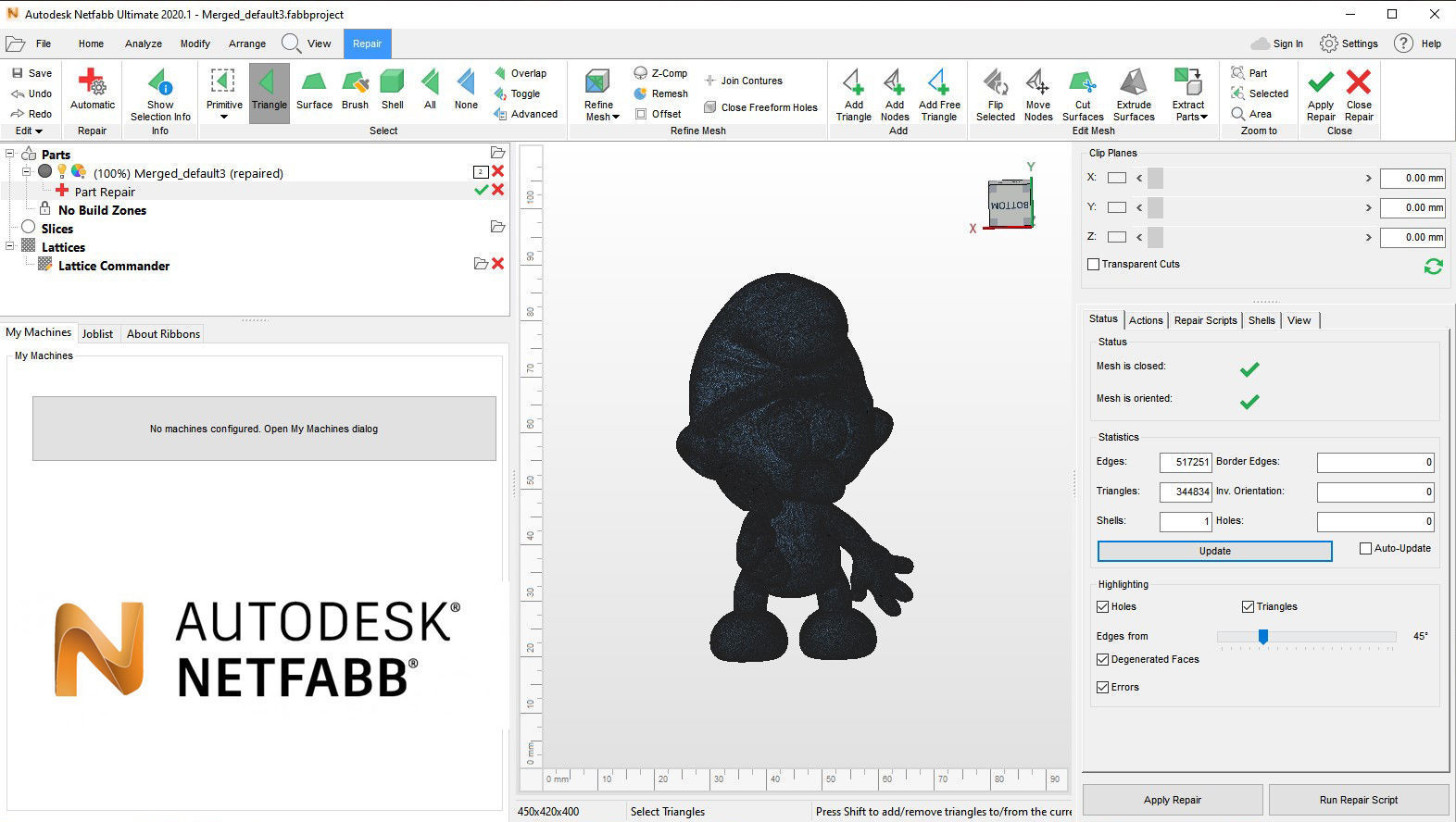
Task: Open Advanced selection options
Action: tap(525, 114)
